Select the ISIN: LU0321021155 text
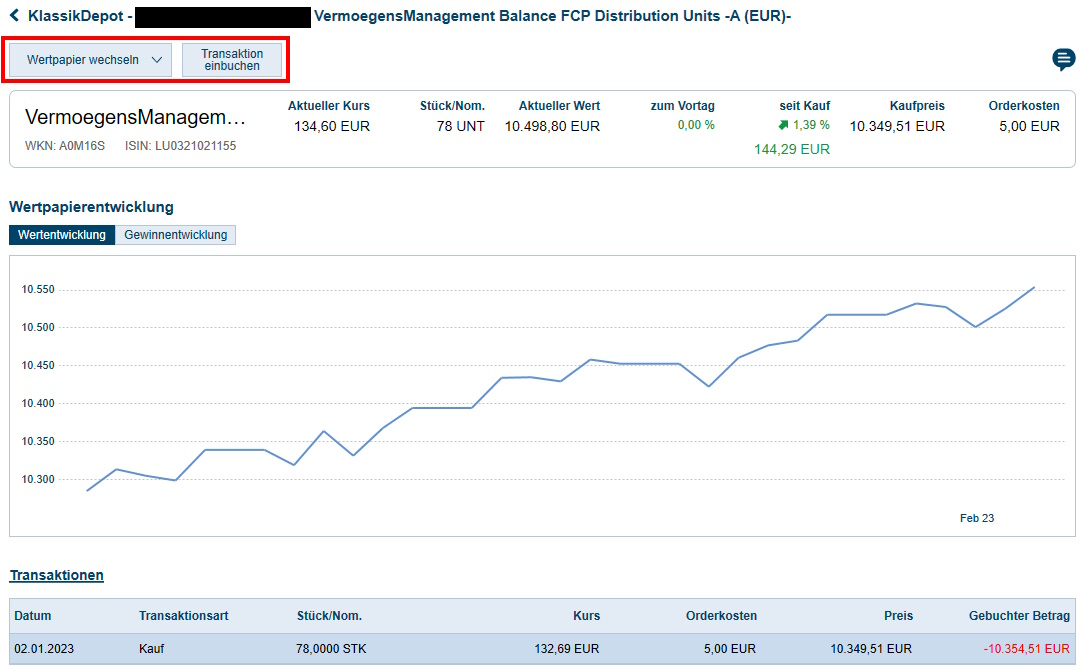The width and height of the screenshot is (1080, 669). 180,146
